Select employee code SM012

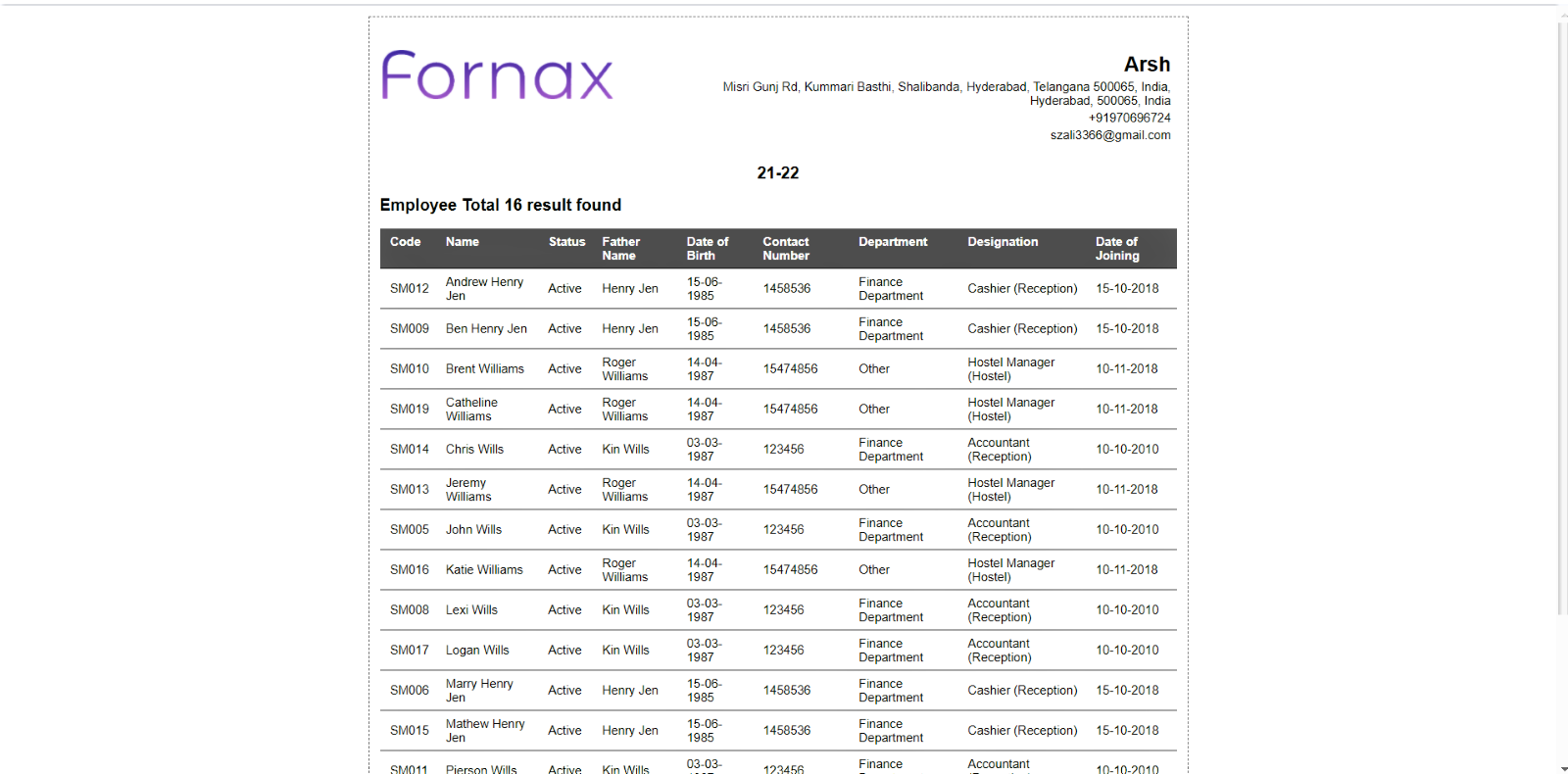[x=410, y=289]
